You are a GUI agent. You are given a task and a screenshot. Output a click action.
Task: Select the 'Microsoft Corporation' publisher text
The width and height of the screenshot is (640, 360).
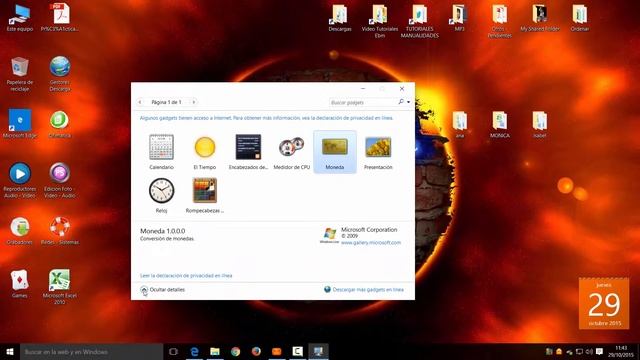pos(369,230)
